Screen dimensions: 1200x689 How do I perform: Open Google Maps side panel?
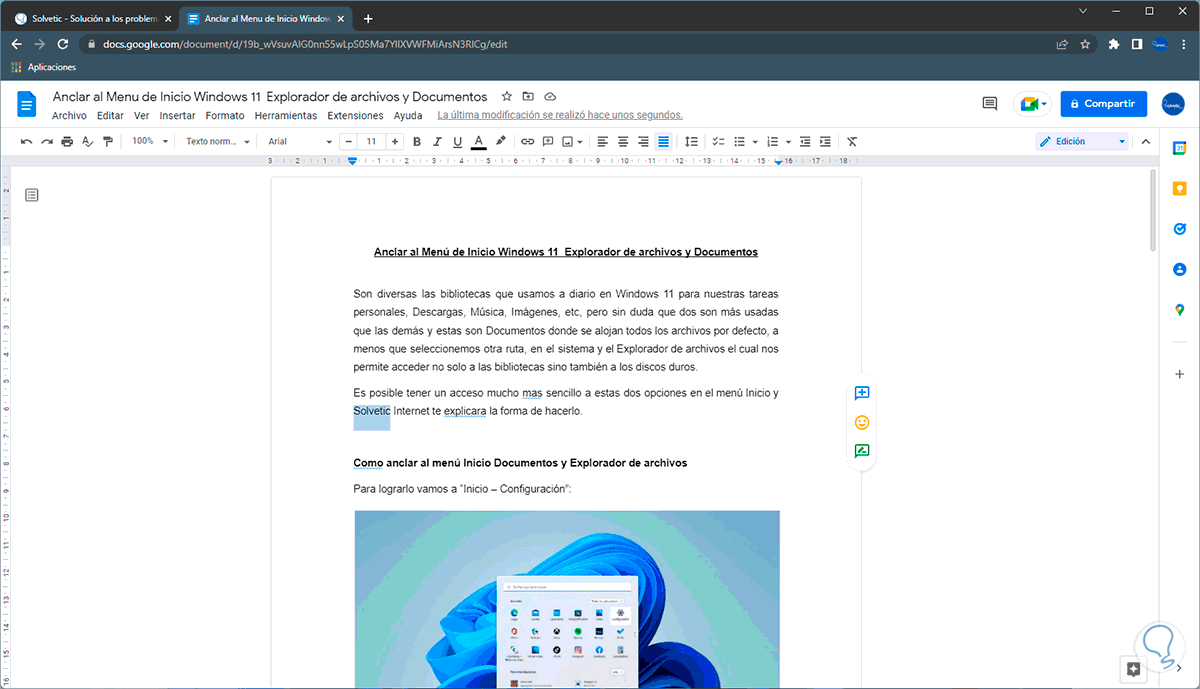click(x=1180, y=310)
